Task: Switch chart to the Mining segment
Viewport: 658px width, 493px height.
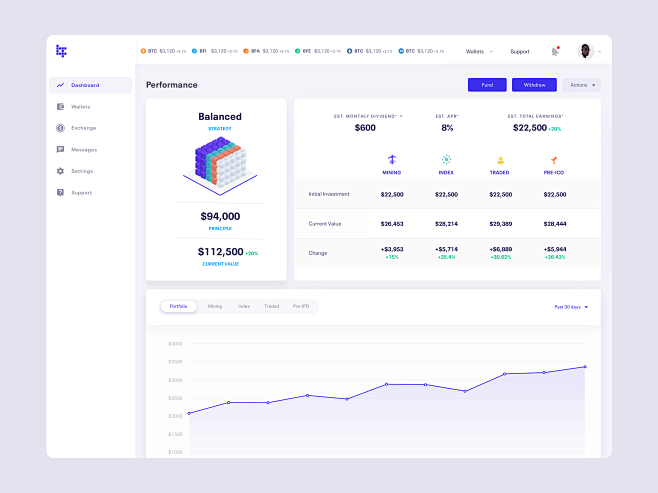Action: pos(215,306)
